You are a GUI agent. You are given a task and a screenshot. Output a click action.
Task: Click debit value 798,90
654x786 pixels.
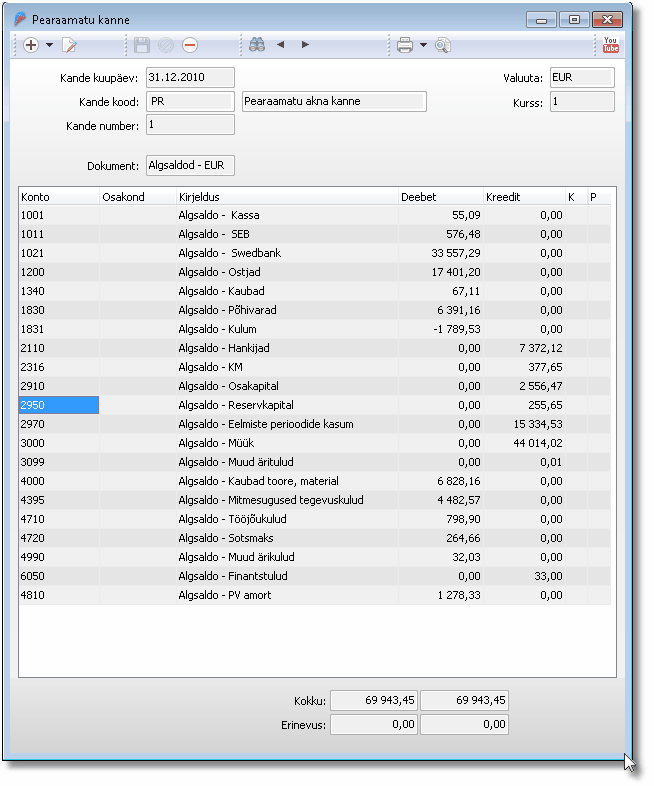[x=463, y=519]
